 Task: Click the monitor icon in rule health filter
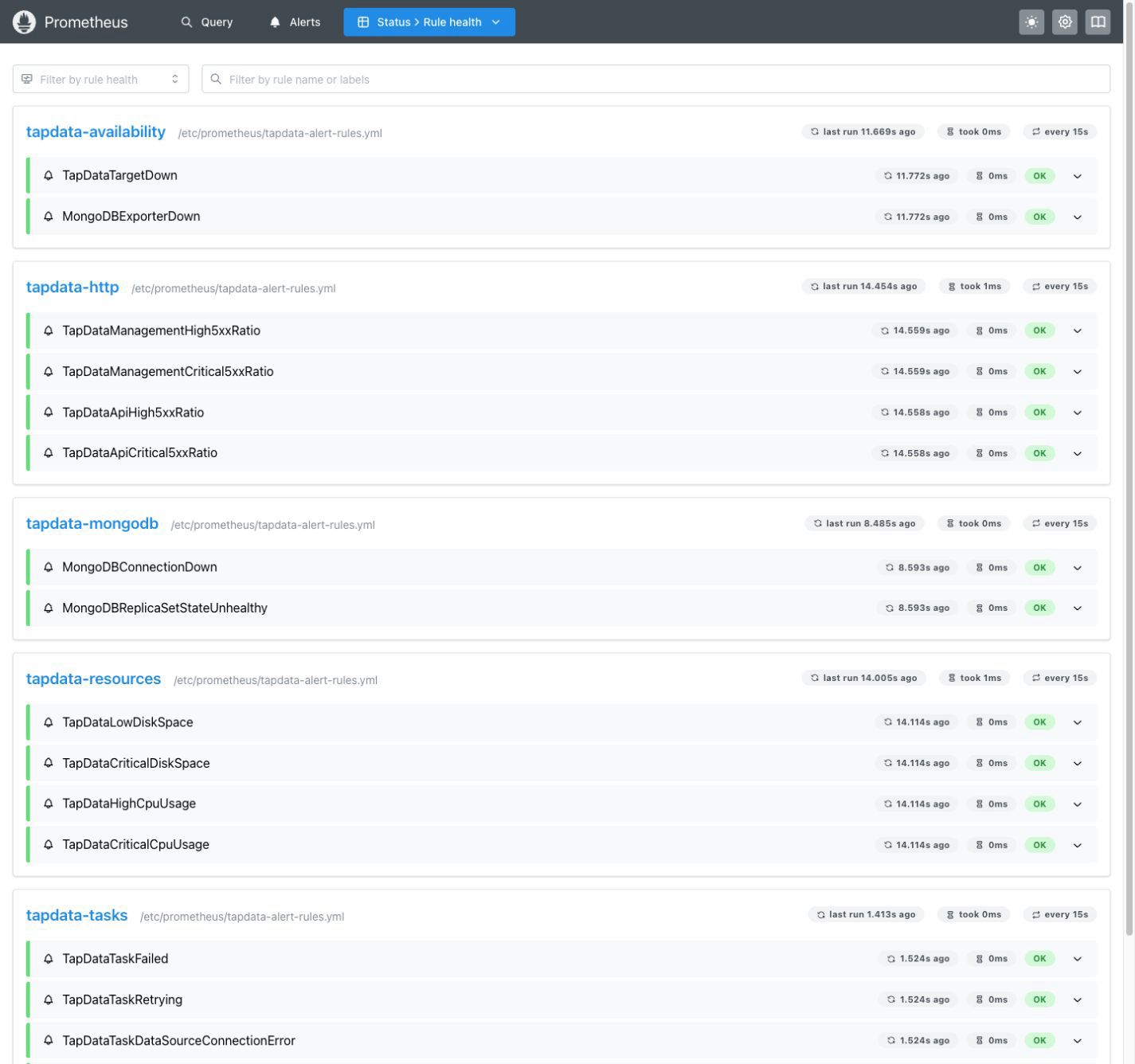click(27, 79)
